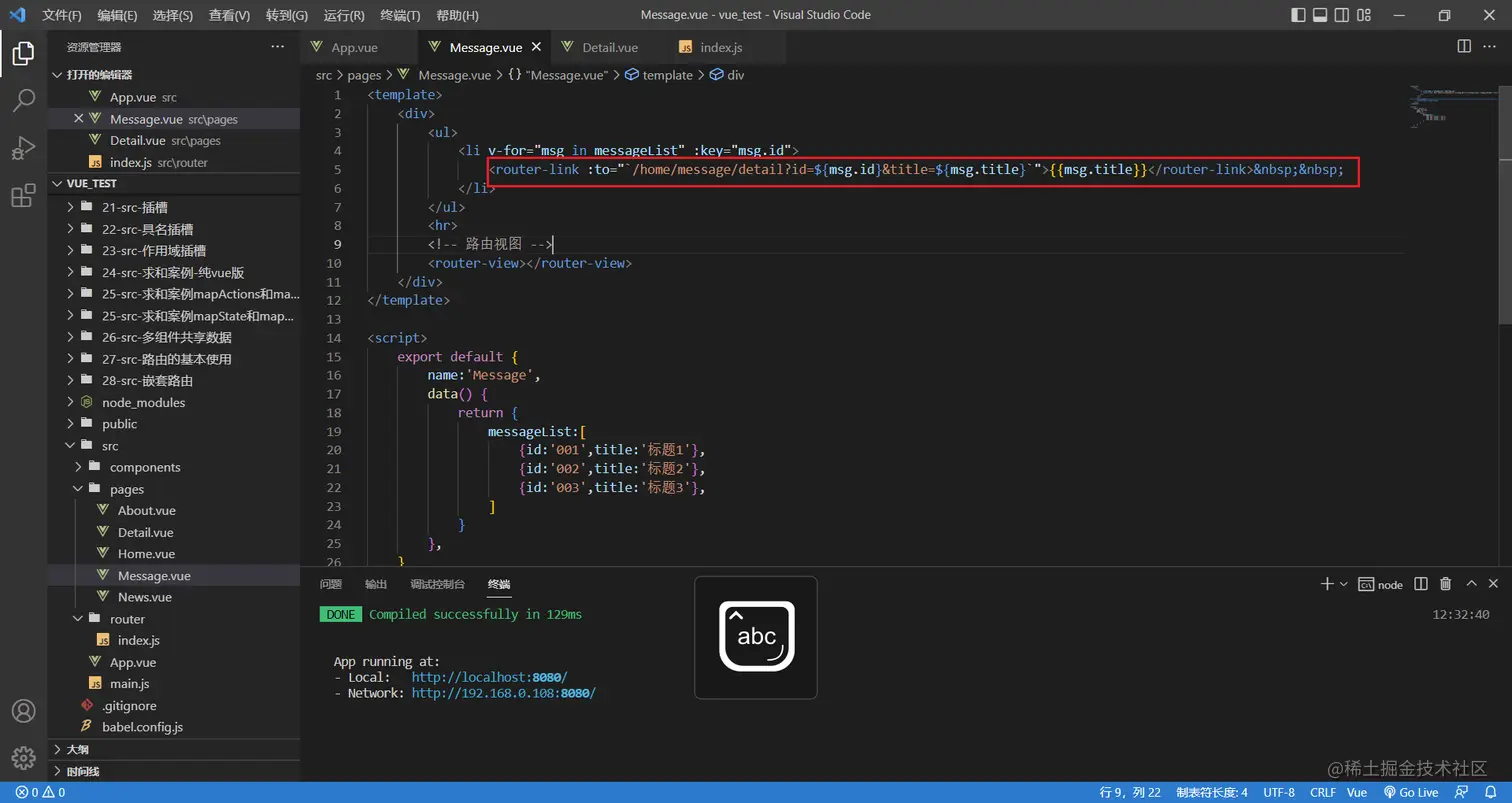Expand the 21-src-插槽 folder
Image resolution: width=1512 pixels, height=803 pixels.
(174, 207)
